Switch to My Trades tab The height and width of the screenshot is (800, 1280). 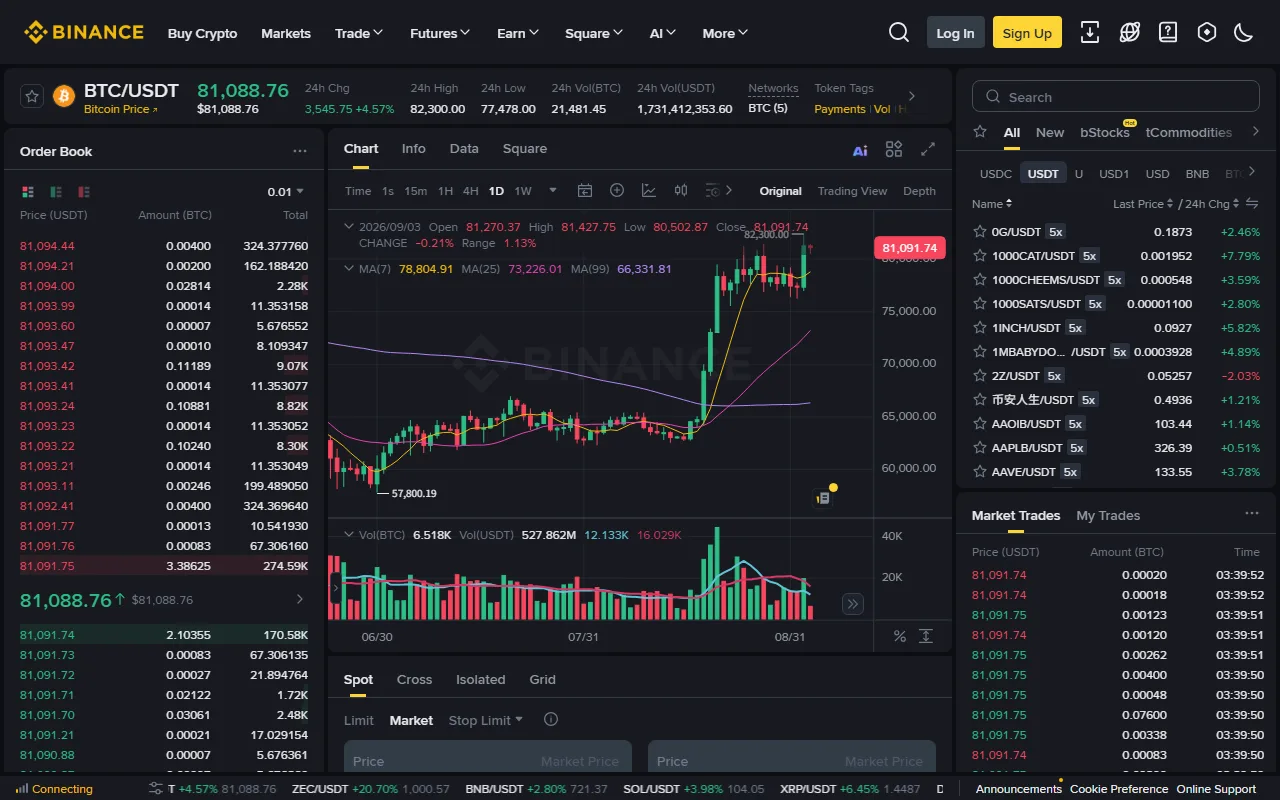tap(1108, 516)
